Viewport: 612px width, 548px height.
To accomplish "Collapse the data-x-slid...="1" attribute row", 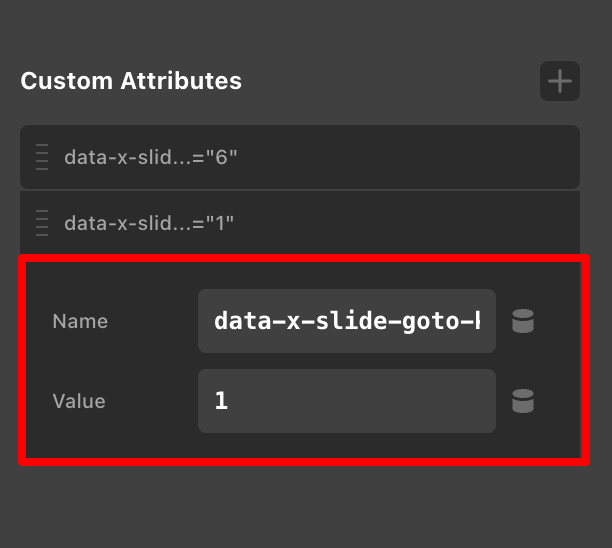I will tap(300, 221).
